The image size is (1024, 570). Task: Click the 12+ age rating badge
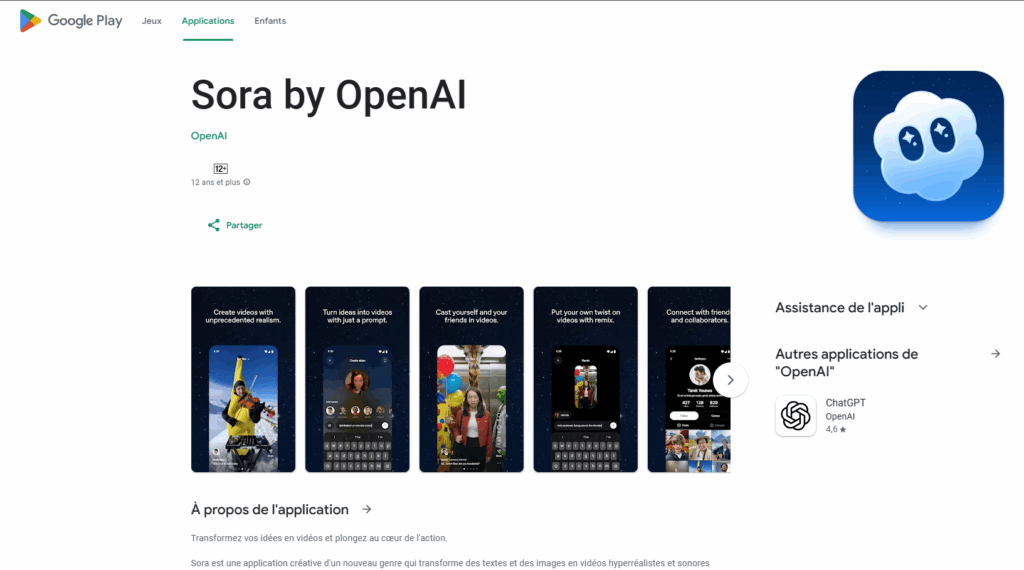[x=220, y=169]
